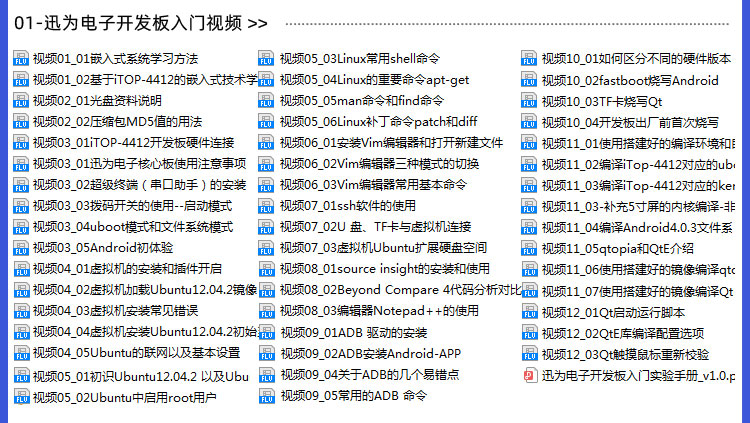Select file 视频04_02虚拟机加载Ubuntu12.04.2镜像
750x423 pixels.
(x=145, y=290)
